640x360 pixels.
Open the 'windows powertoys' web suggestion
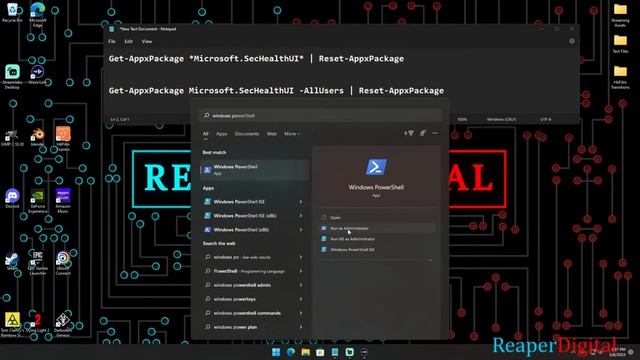(x=253, y=299)
